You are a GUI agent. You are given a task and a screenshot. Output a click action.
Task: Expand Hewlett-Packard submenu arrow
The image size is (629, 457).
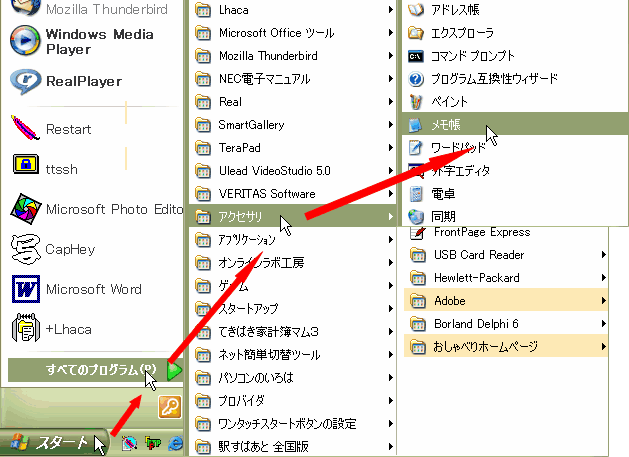click(603, 278)
